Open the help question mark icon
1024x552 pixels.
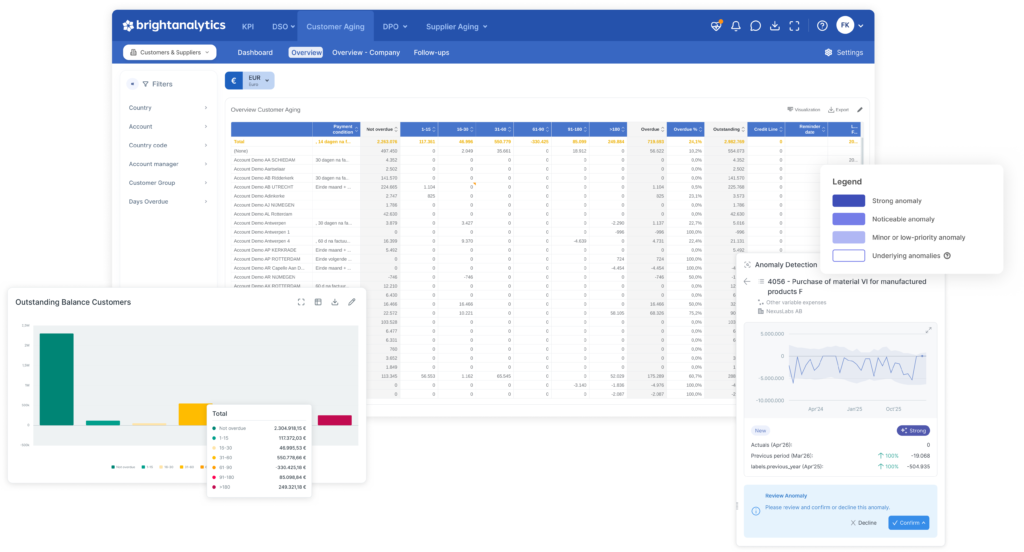[x=822, y=26]
